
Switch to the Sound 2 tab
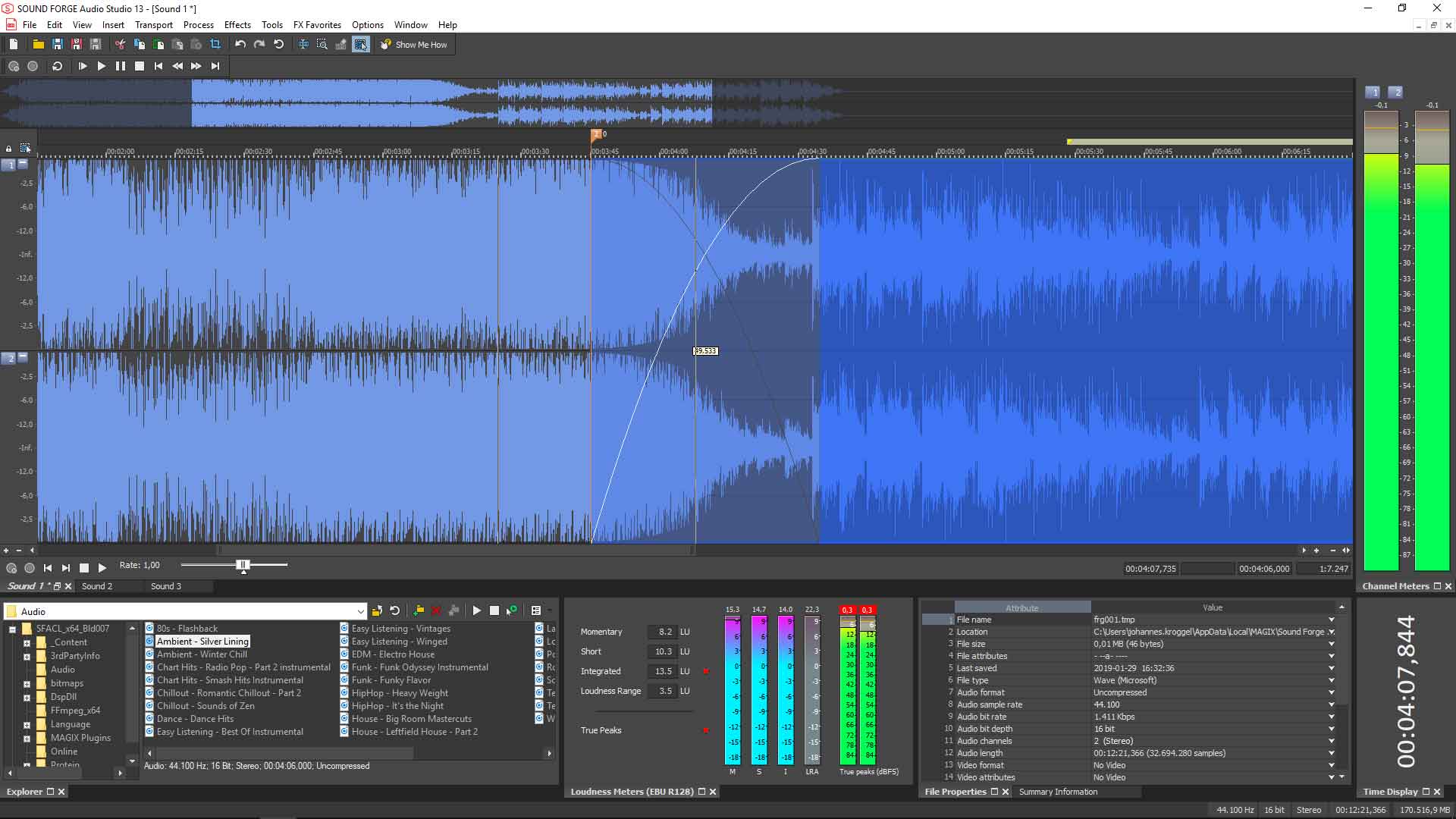click(97, 585)
